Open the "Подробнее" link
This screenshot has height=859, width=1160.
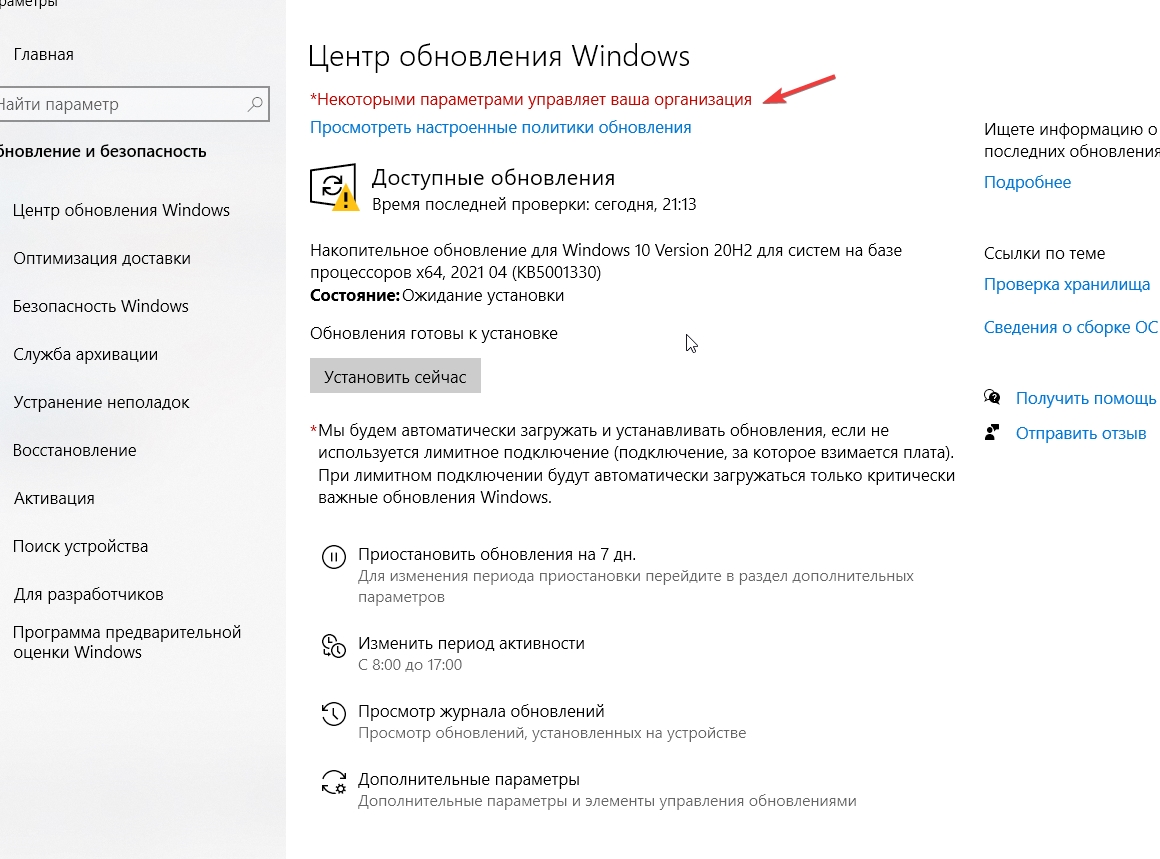coord(1027,183)
